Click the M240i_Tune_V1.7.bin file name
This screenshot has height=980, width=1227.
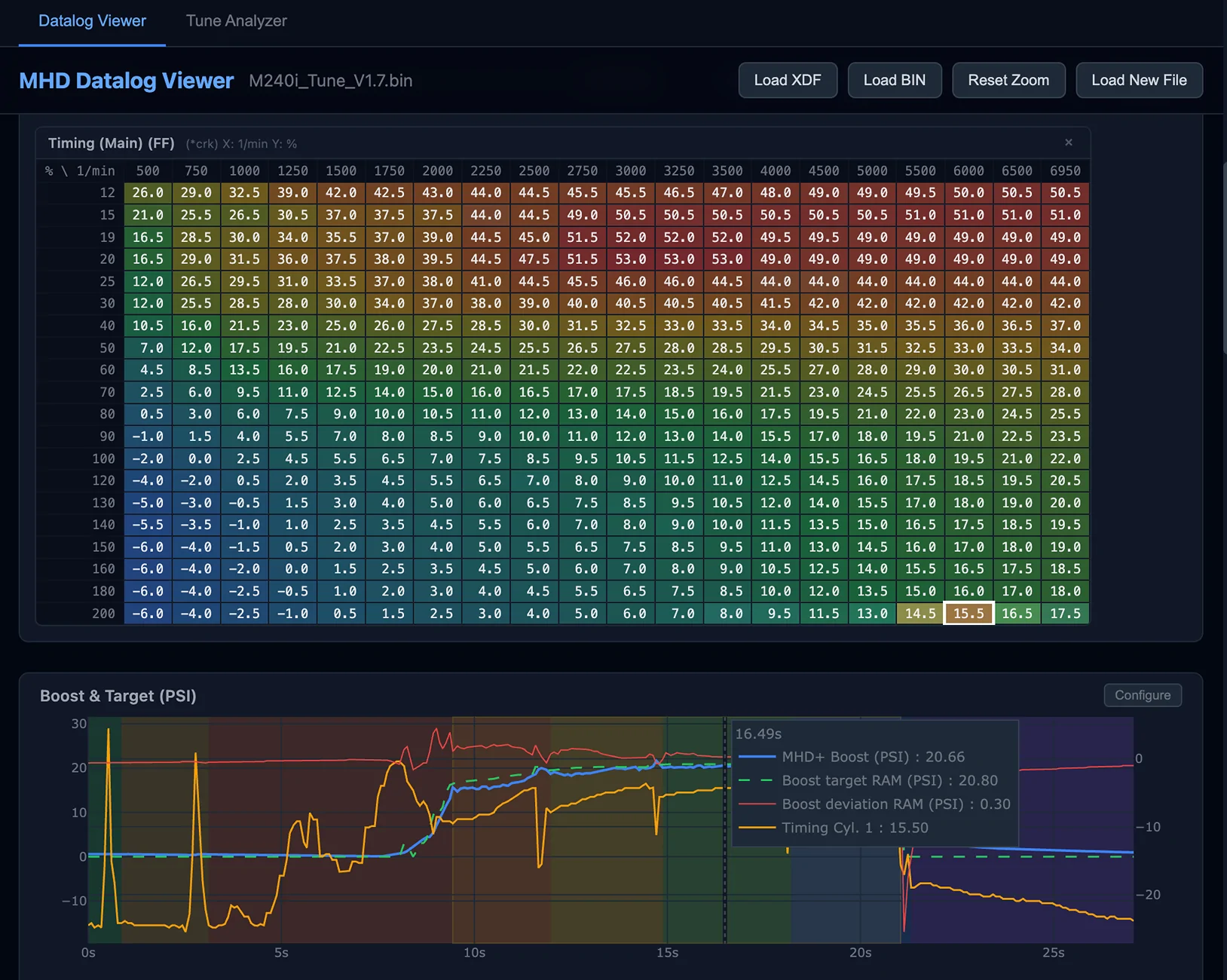pyautogui.click(x=331, y=81)
